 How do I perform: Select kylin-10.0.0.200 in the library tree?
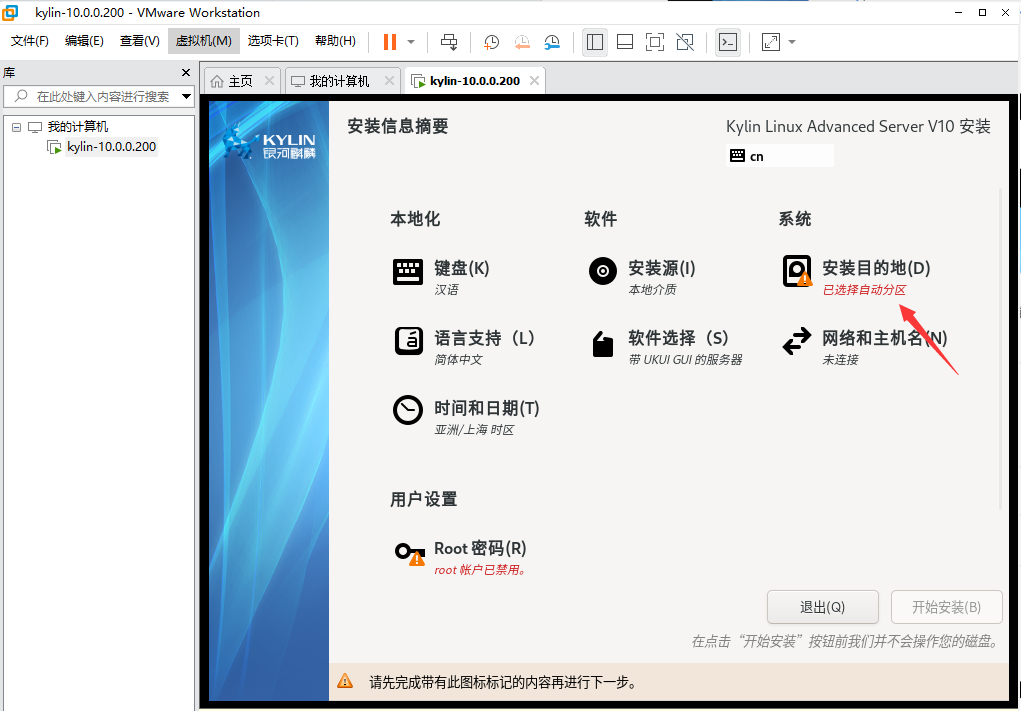pos(111,146)
